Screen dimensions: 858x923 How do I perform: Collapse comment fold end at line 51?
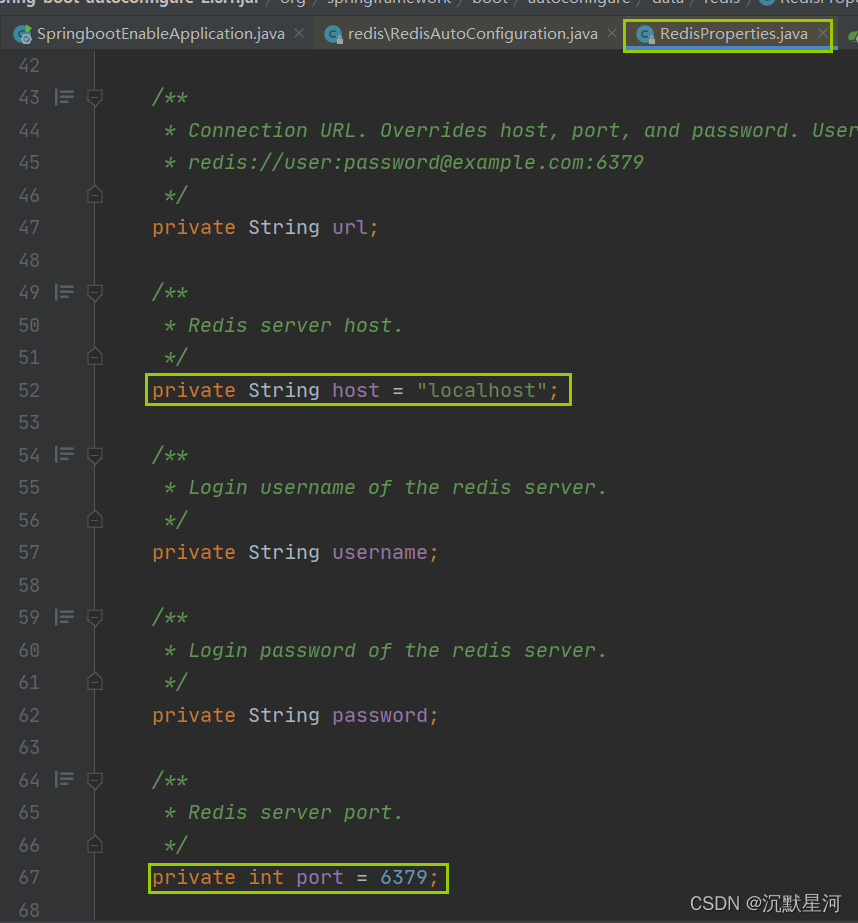[95, 357]
